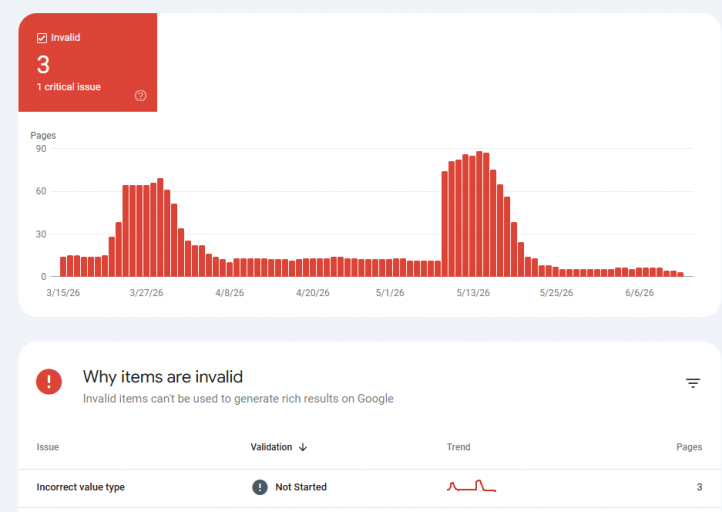Select the red Invalid summary card

point(87,62)
